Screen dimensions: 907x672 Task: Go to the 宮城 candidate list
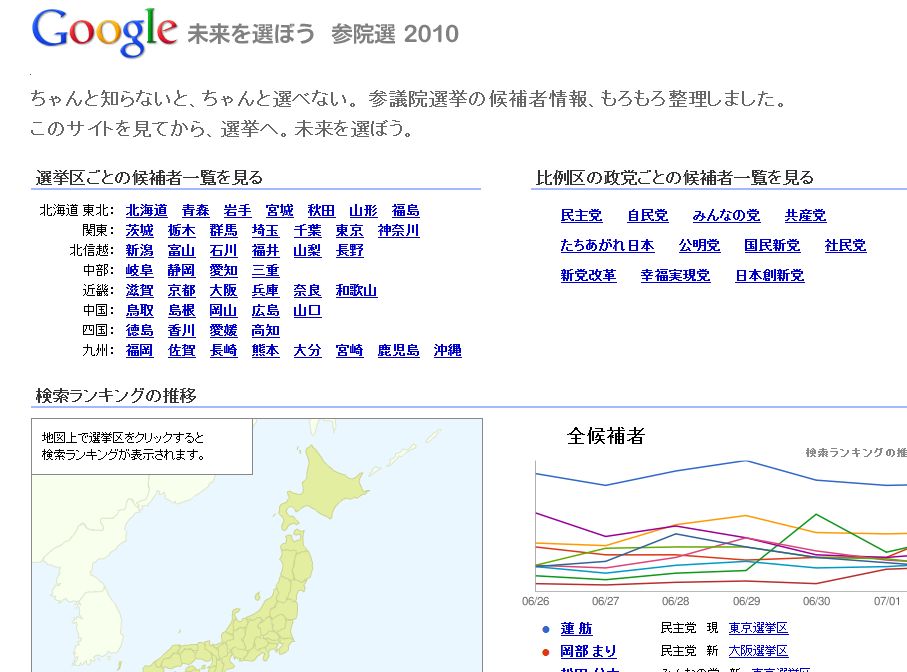(x=279, y=211)
